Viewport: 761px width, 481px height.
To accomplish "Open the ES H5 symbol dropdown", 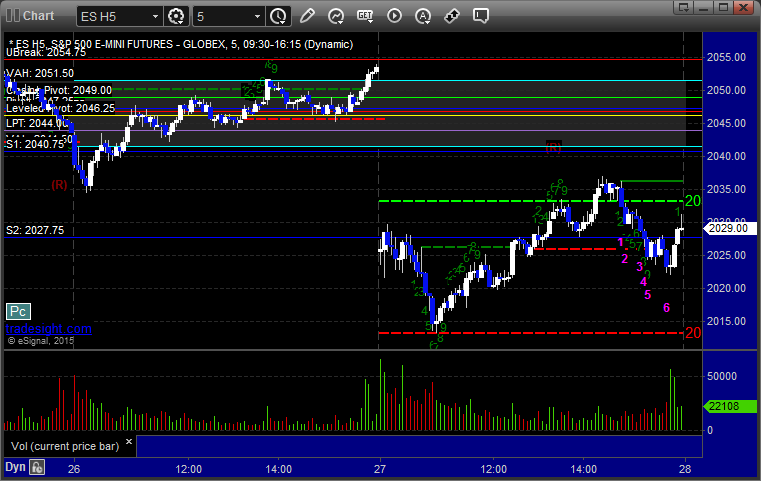I will click(x=119, y=17).
